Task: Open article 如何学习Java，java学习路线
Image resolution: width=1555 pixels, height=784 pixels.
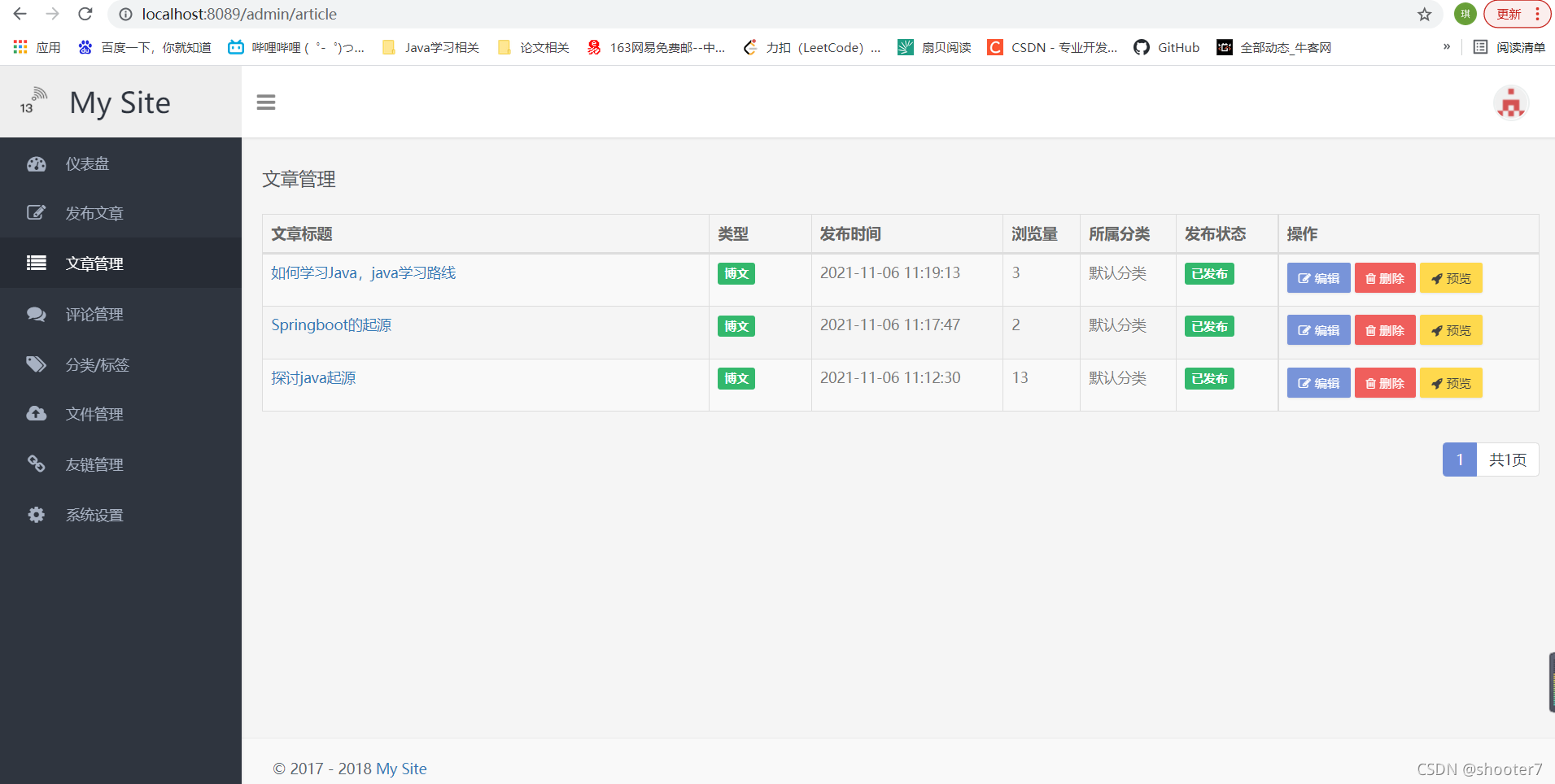Action: (x=363, y=272)
